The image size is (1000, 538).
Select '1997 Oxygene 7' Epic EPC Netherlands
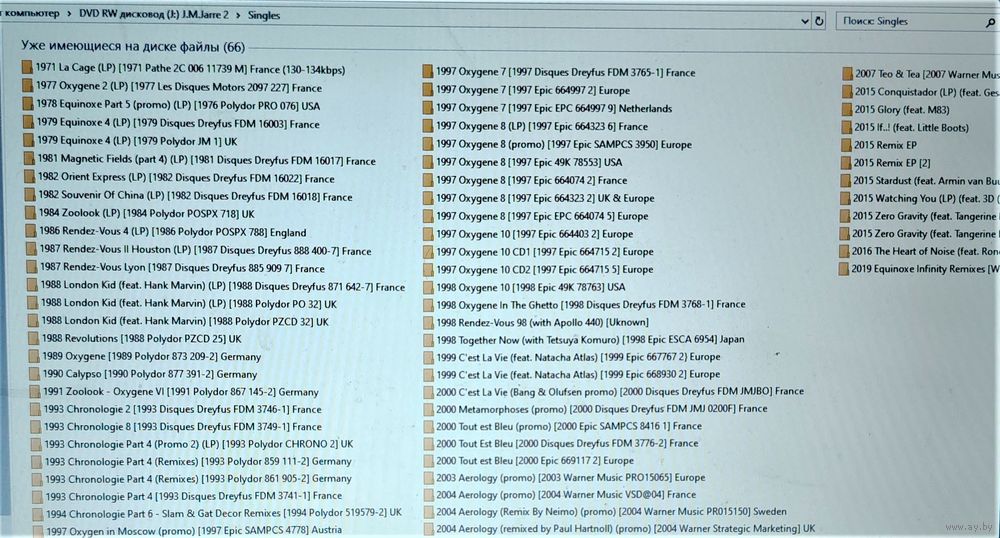pyautogui.click(x=554, y=108)
